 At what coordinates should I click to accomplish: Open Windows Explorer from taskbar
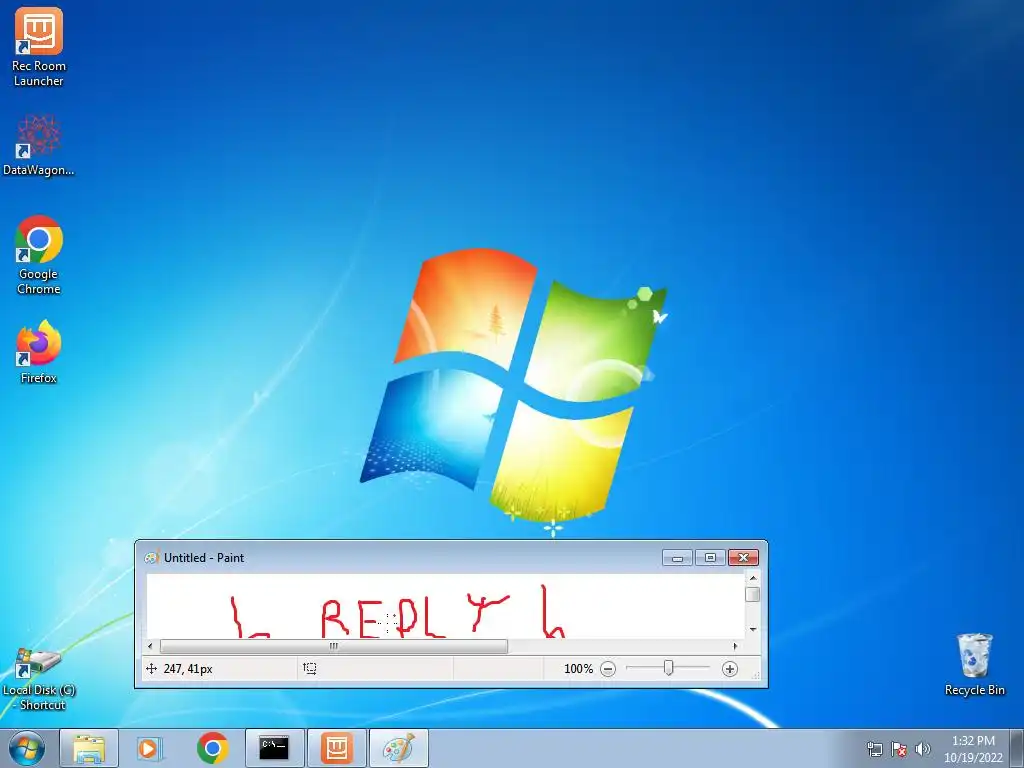tap(89, 748)
